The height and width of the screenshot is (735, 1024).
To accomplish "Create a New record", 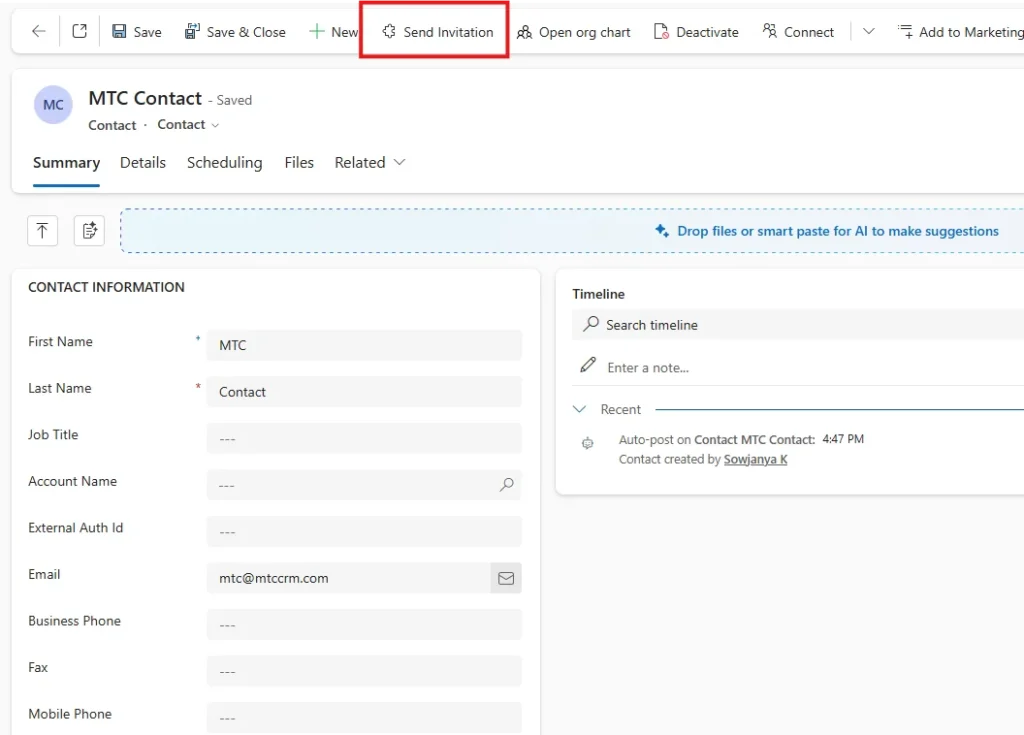I will (333, 32).
